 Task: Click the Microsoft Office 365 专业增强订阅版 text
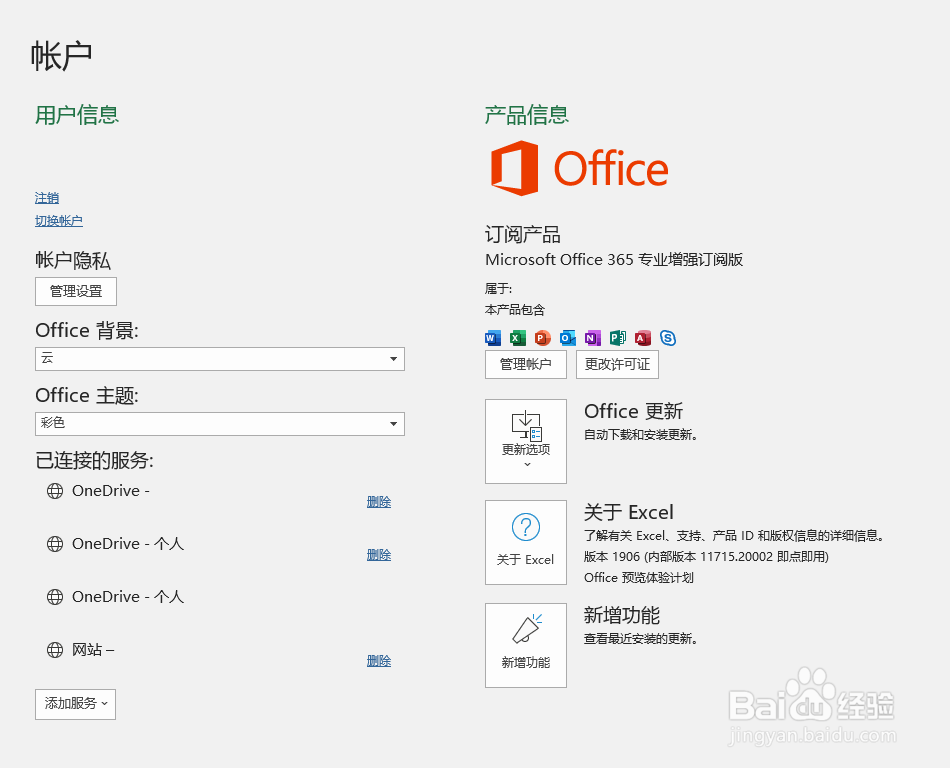click(x=614, y=260)
